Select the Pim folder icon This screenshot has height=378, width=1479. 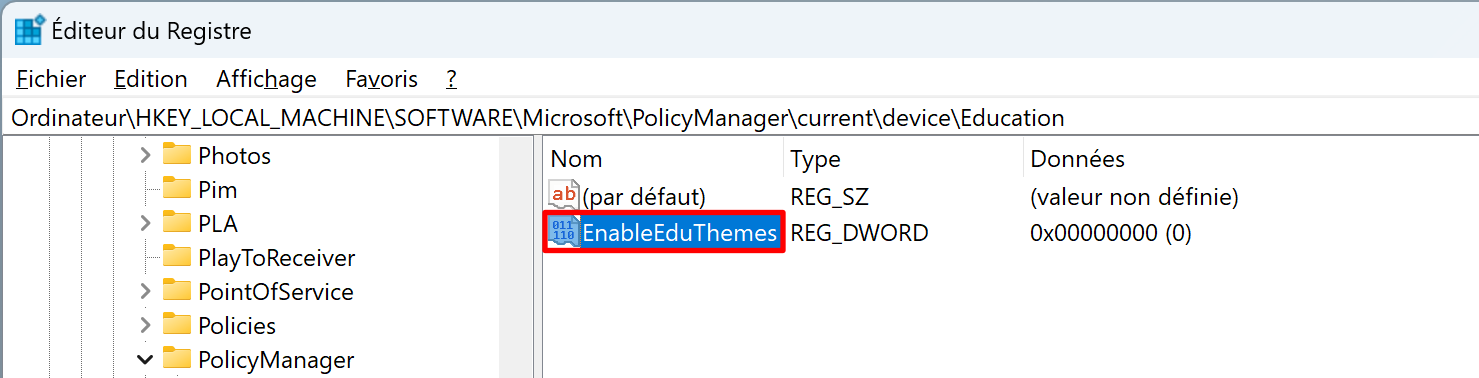176,189
